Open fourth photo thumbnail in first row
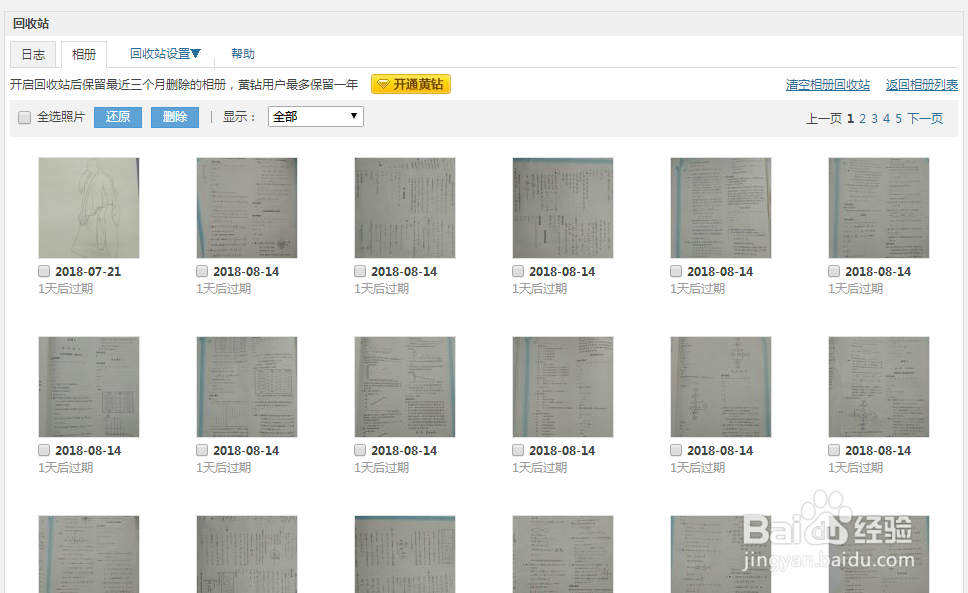 pyautogui.click(x=563, y=208)
